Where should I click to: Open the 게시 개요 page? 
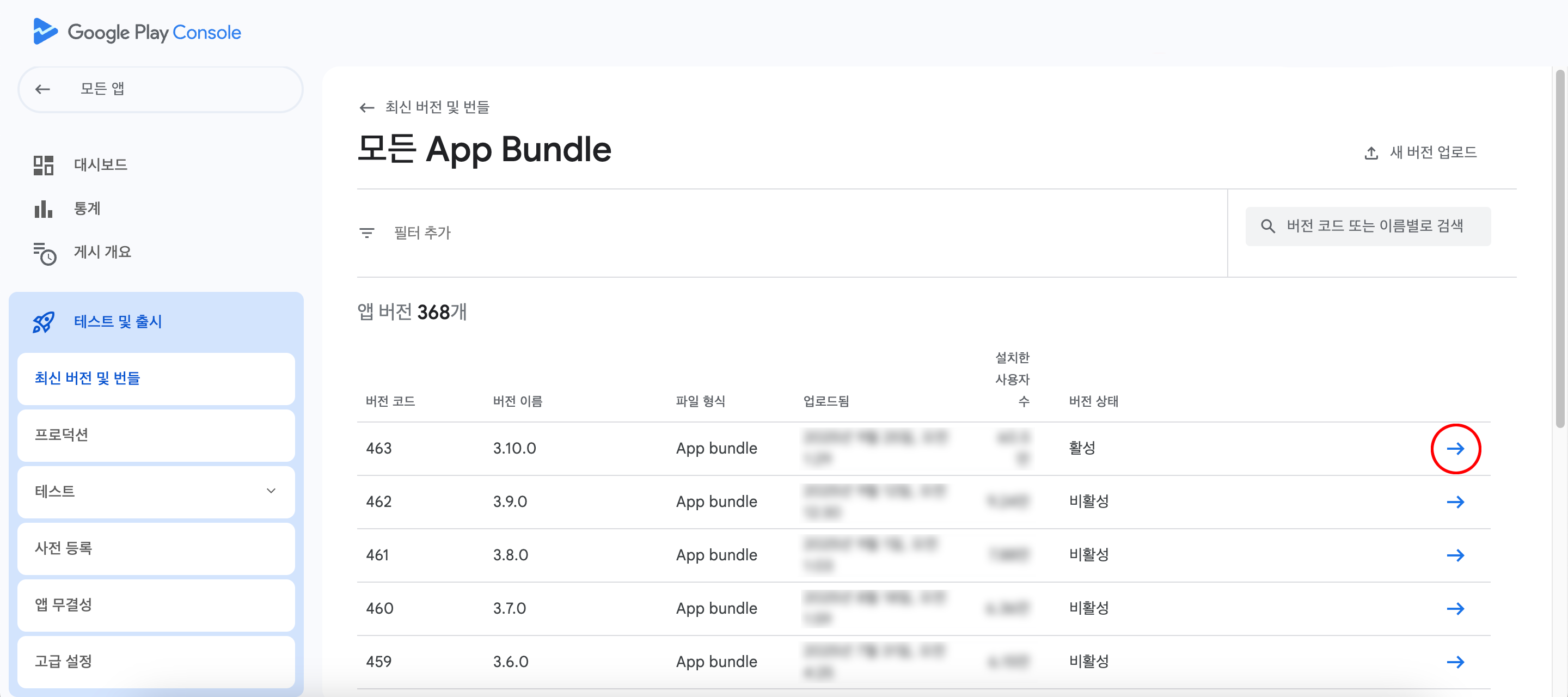(x=102, y=252)
